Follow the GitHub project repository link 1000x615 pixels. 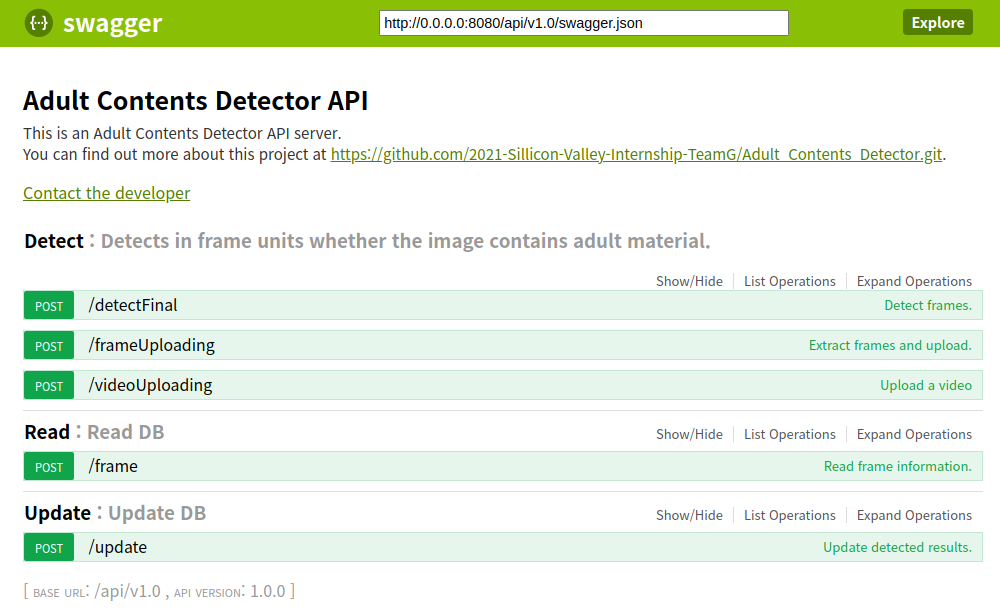pos(636,154)
